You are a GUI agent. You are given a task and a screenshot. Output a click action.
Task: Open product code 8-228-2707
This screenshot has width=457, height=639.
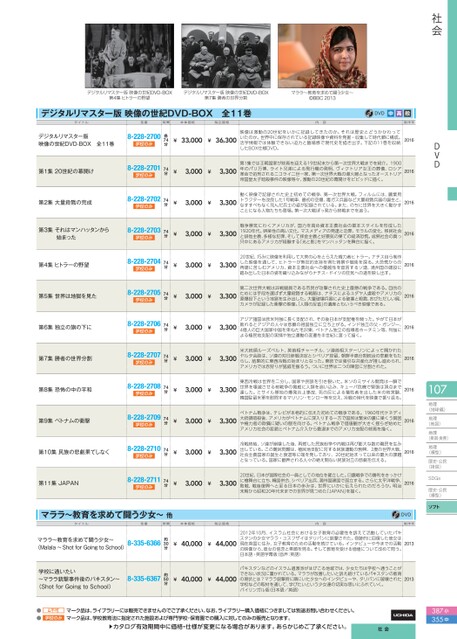coord(144,355)
